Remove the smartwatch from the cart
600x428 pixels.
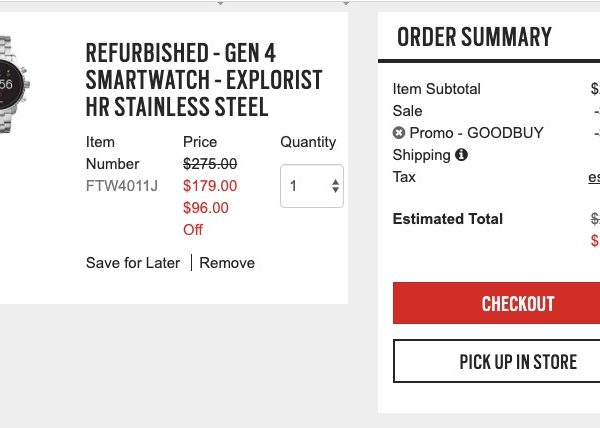[227, 263]
